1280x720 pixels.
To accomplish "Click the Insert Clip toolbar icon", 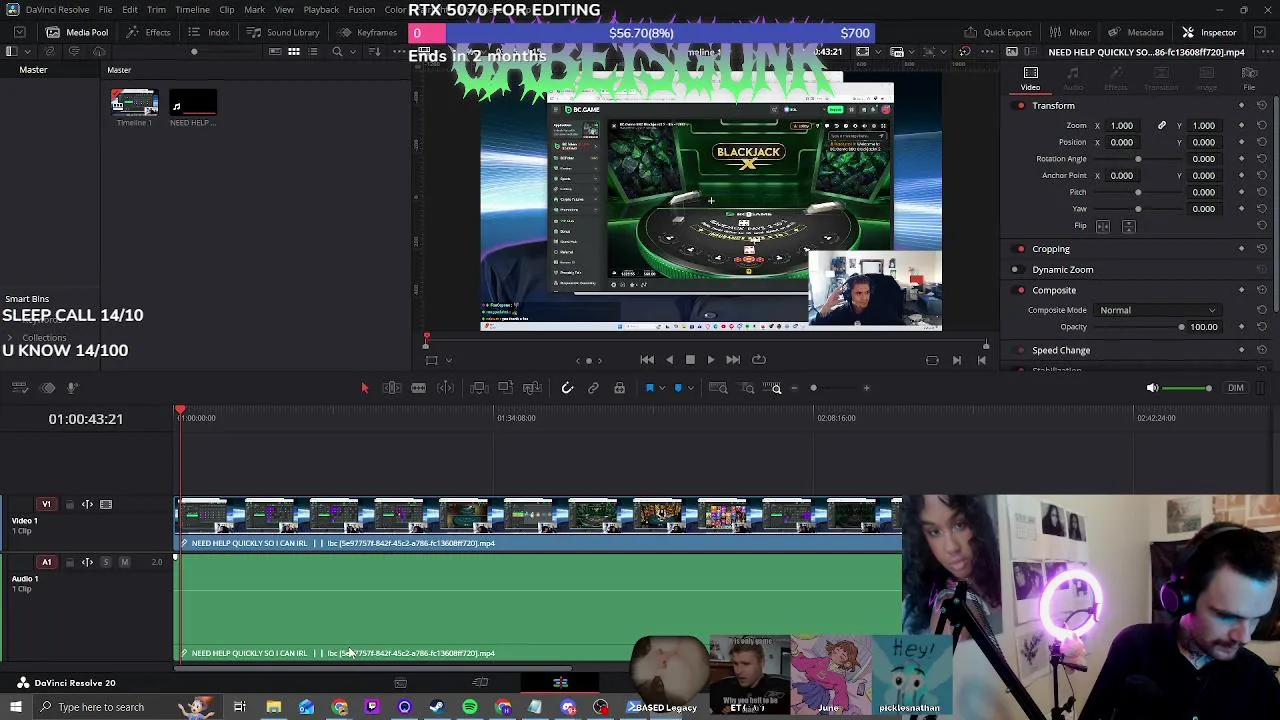I will (x=479, y=388).
